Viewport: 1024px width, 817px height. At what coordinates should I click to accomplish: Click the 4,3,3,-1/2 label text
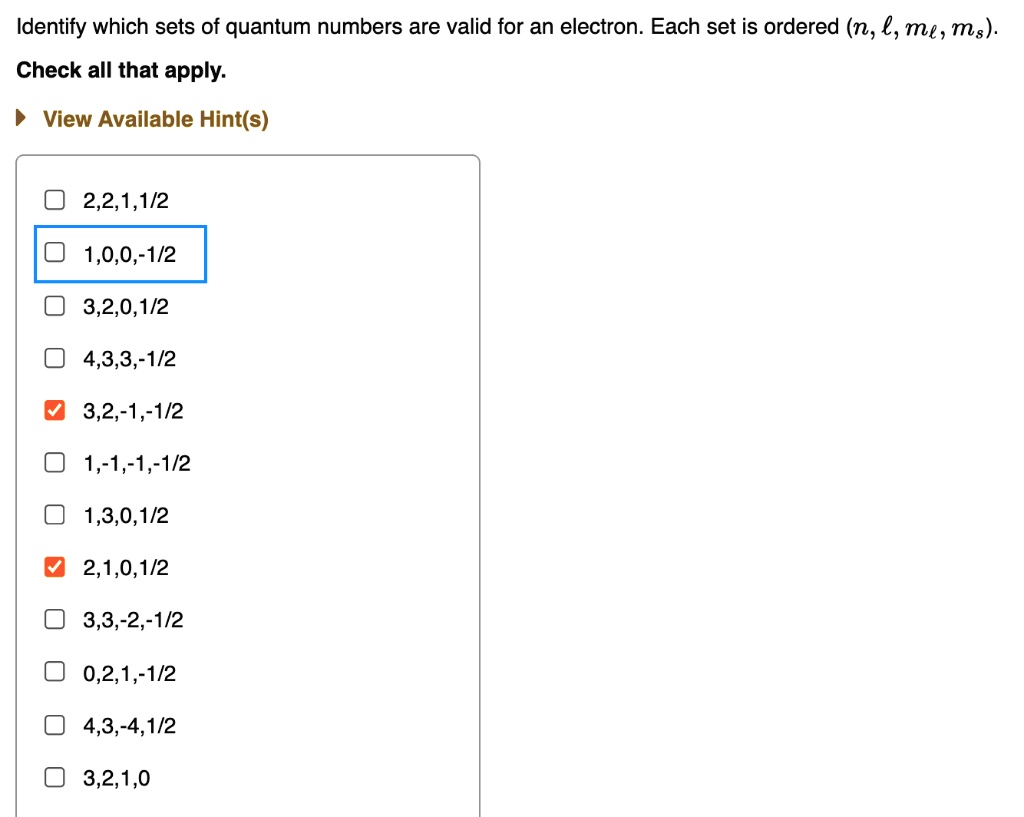[129, 359]
